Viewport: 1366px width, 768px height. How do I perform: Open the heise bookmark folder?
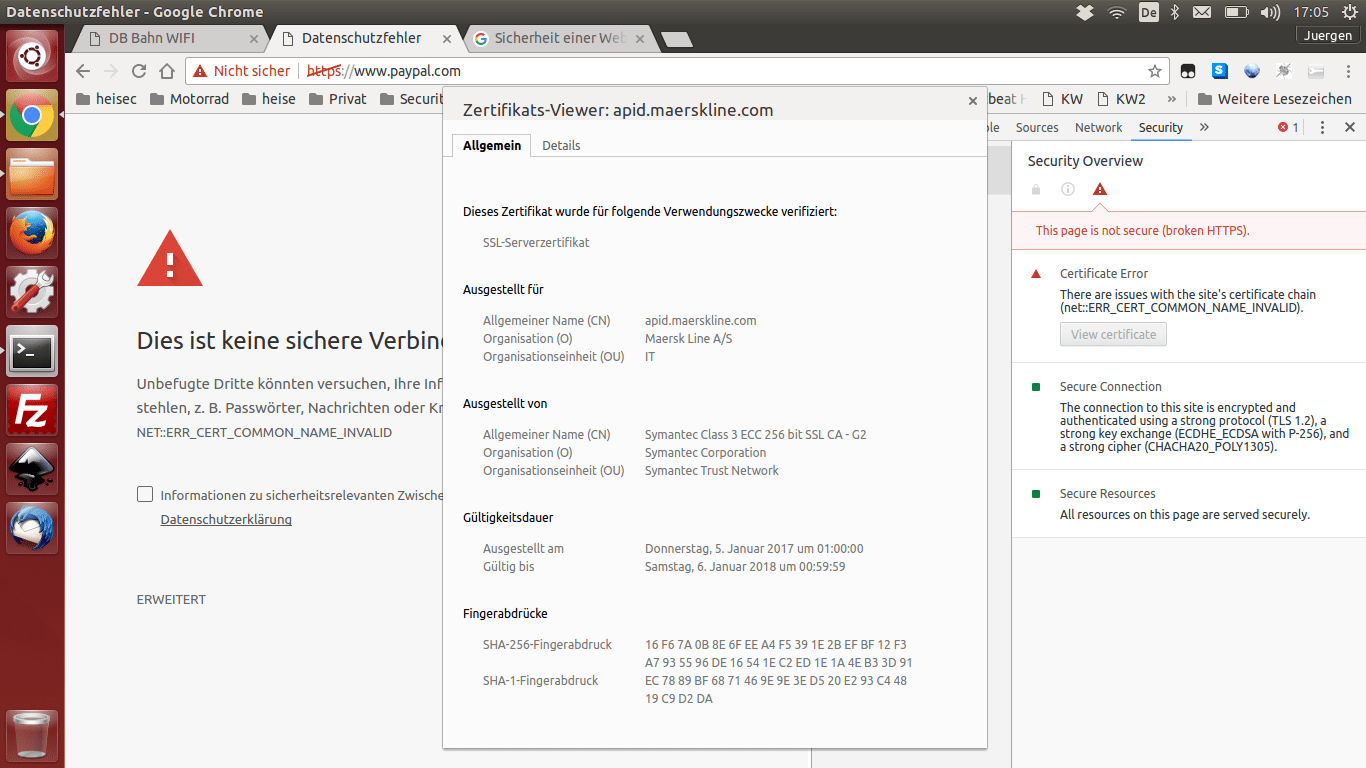pos(268,99)
